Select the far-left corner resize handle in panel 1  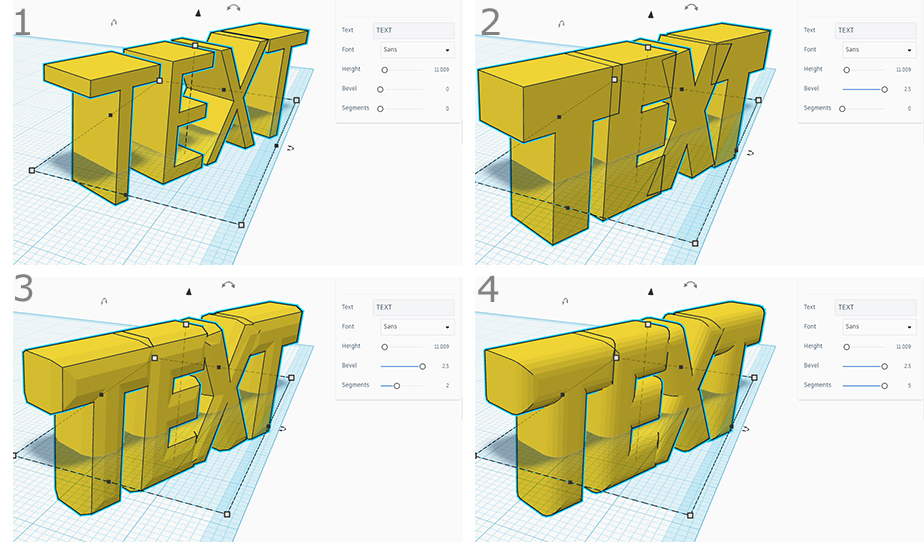pos(32,170)
